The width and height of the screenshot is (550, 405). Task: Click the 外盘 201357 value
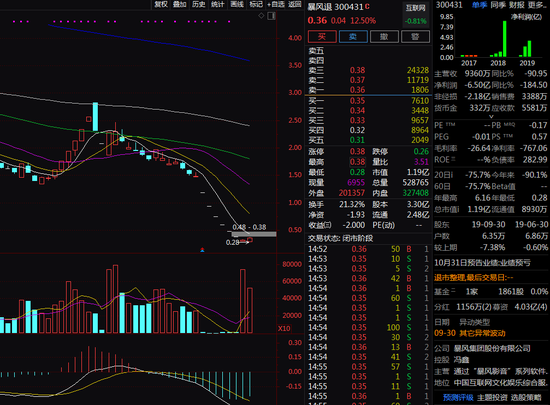[352, 193]
